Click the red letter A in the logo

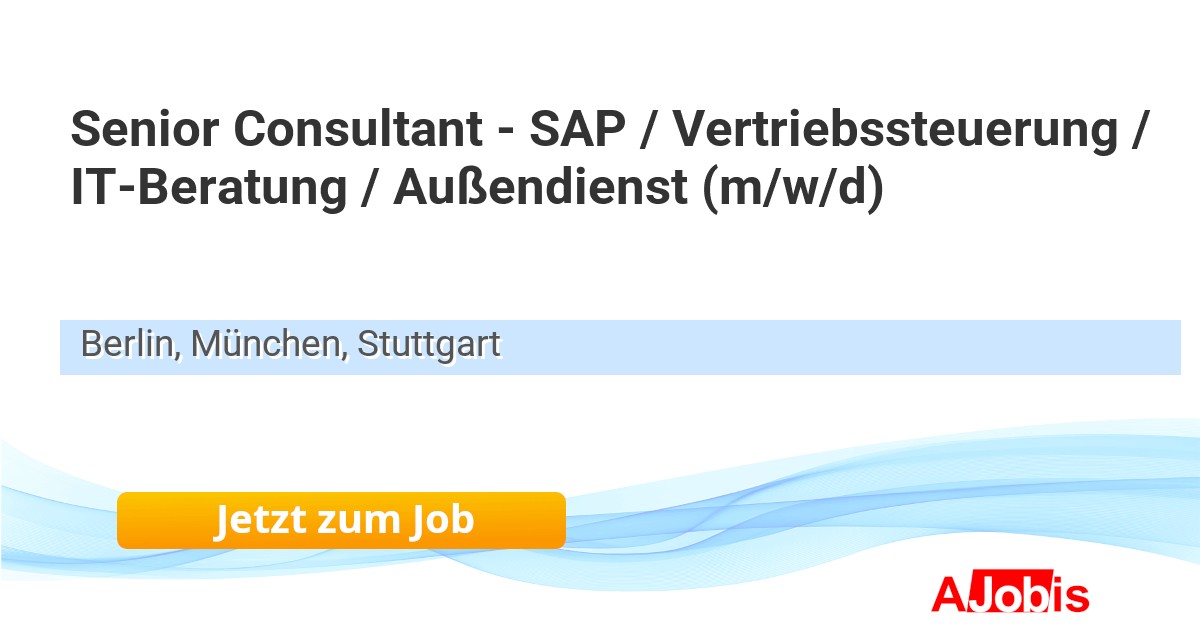click(948, 594)
